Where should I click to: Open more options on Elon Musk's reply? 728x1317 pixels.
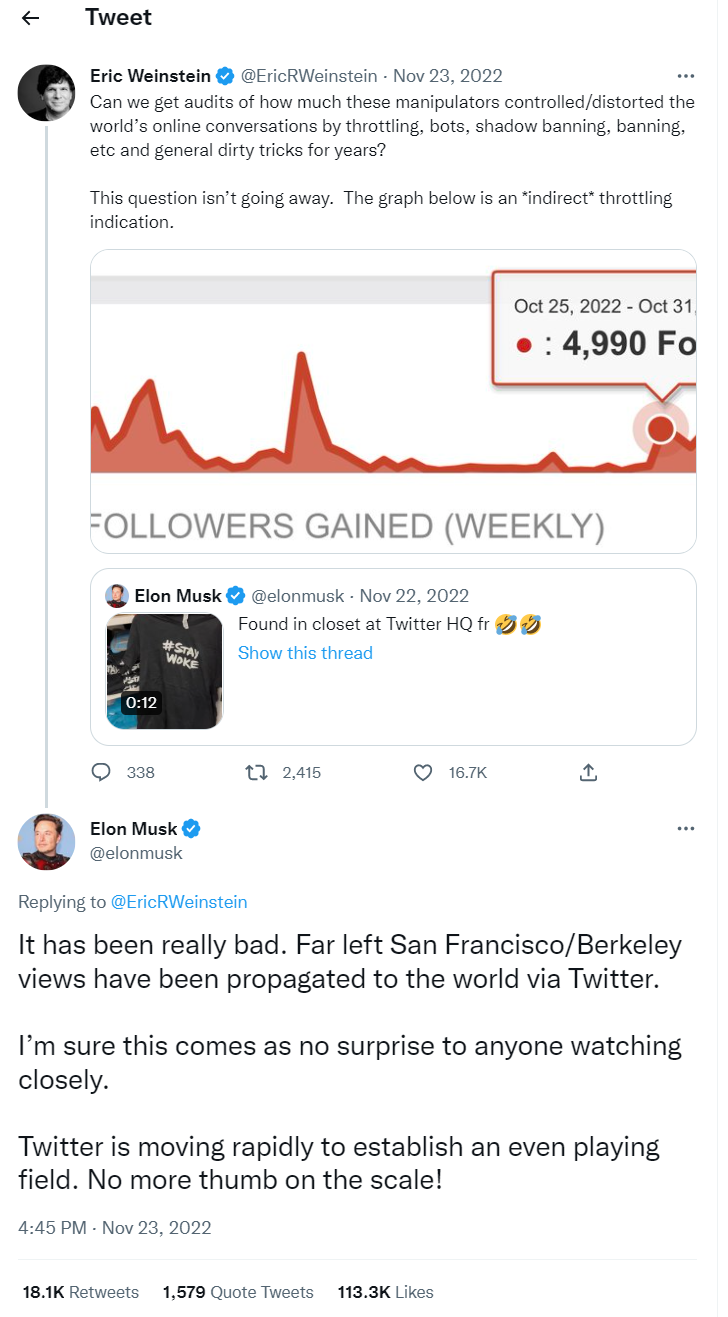[x=685, y=829]
